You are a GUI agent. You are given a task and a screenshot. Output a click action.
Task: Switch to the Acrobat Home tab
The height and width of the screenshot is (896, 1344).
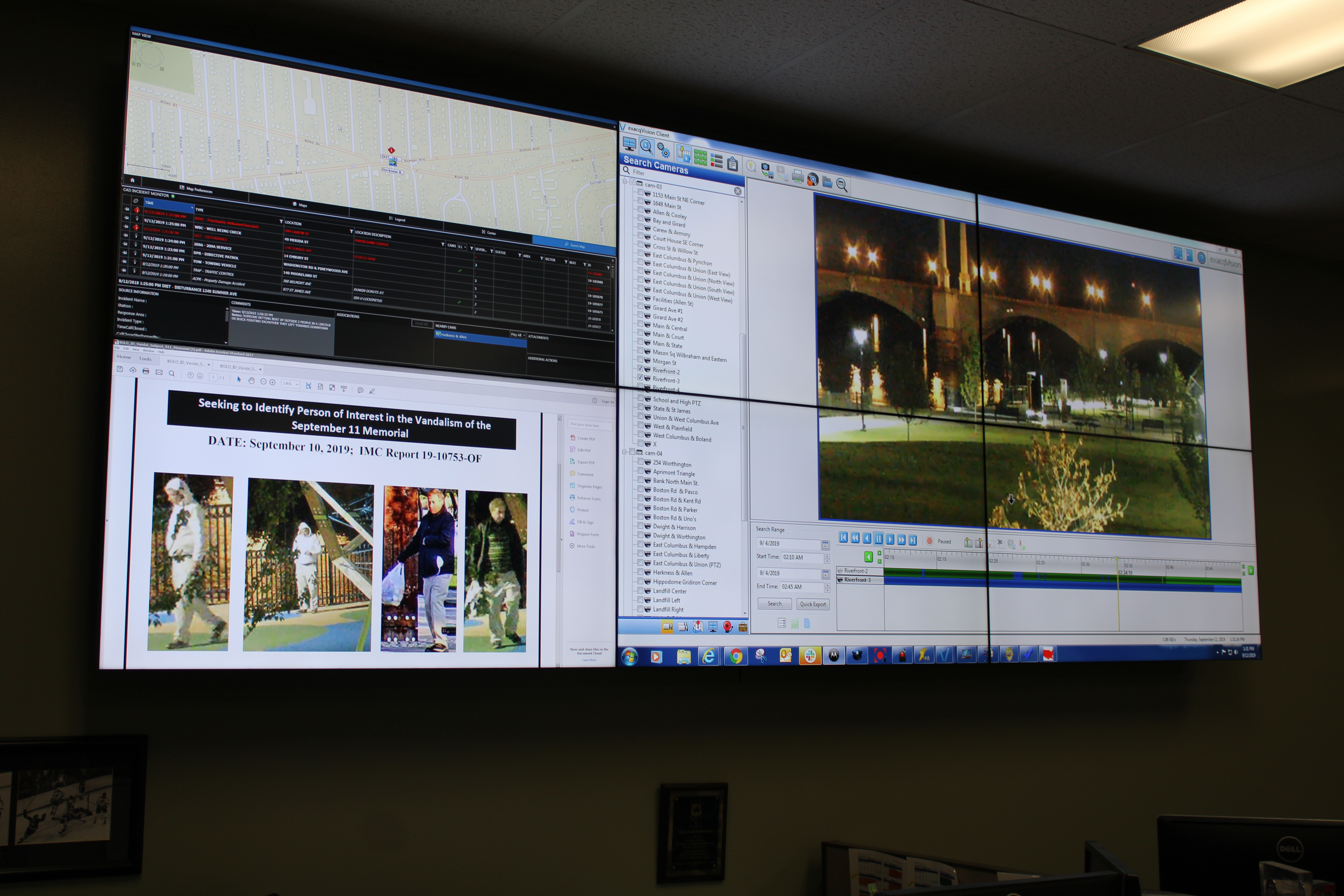tap(124, 357)
